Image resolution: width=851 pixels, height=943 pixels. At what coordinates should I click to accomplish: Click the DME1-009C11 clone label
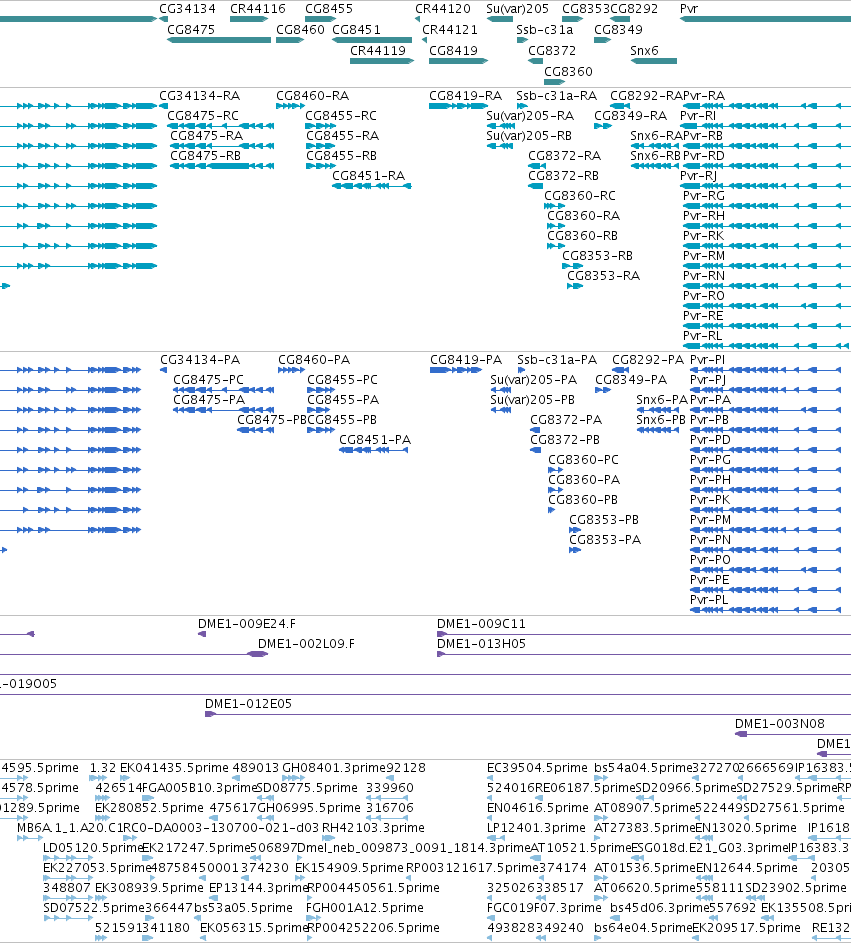[x=481, y=624]
